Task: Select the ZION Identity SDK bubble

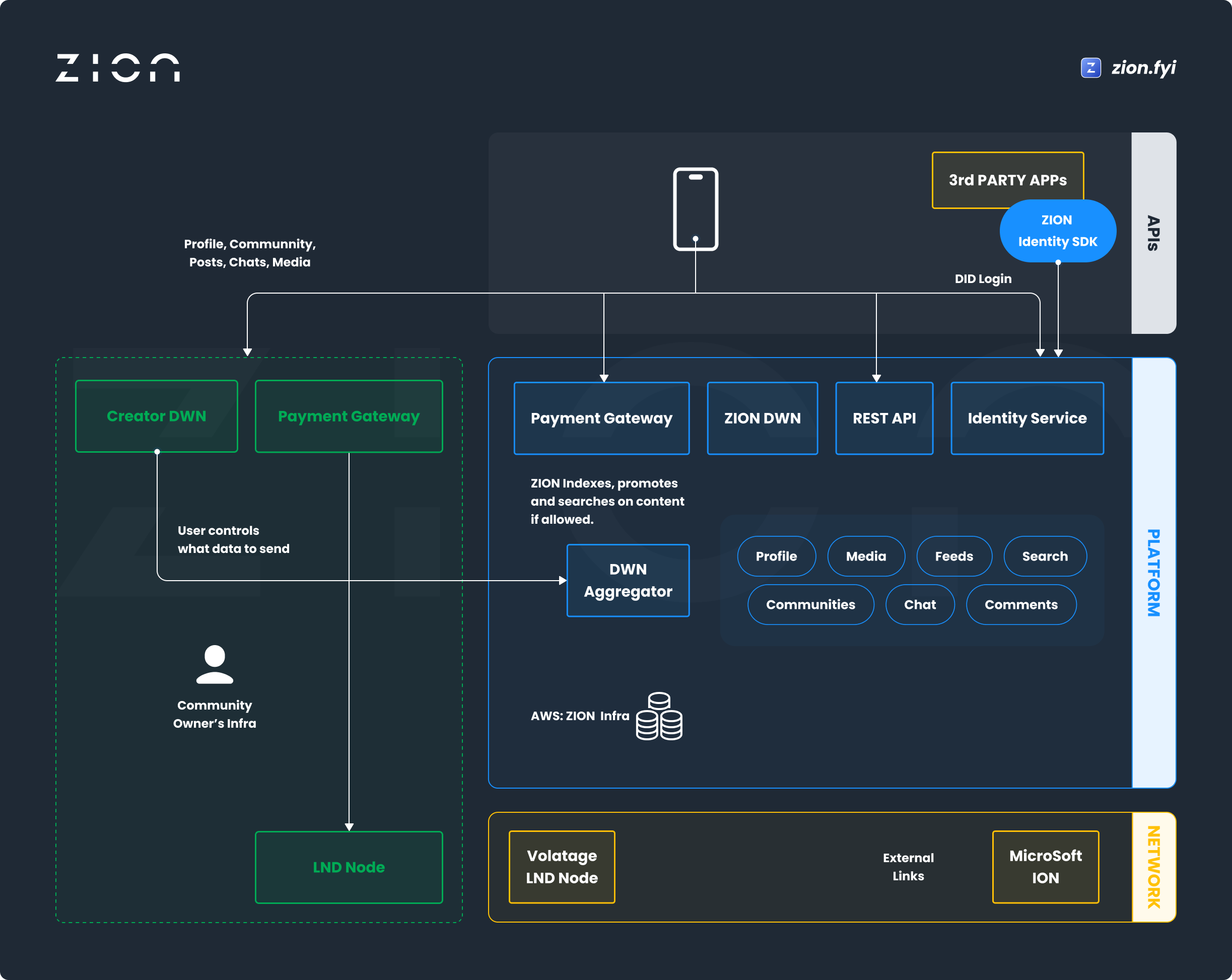Action: [1058, 231]
